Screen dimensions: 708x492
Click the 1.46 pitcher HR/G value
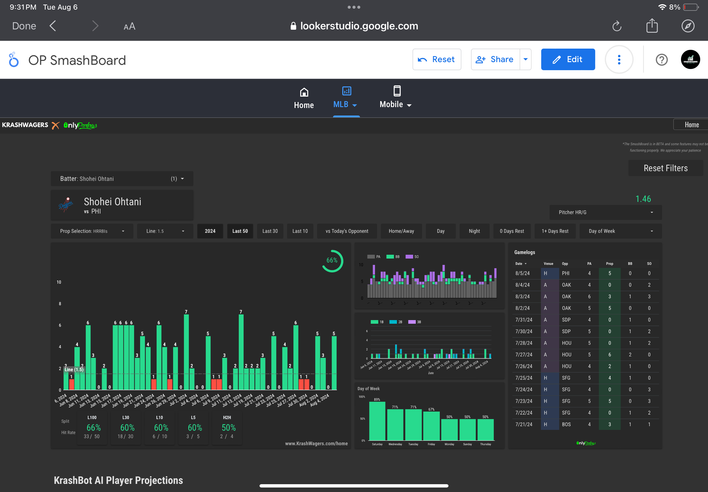pos(643,199)
